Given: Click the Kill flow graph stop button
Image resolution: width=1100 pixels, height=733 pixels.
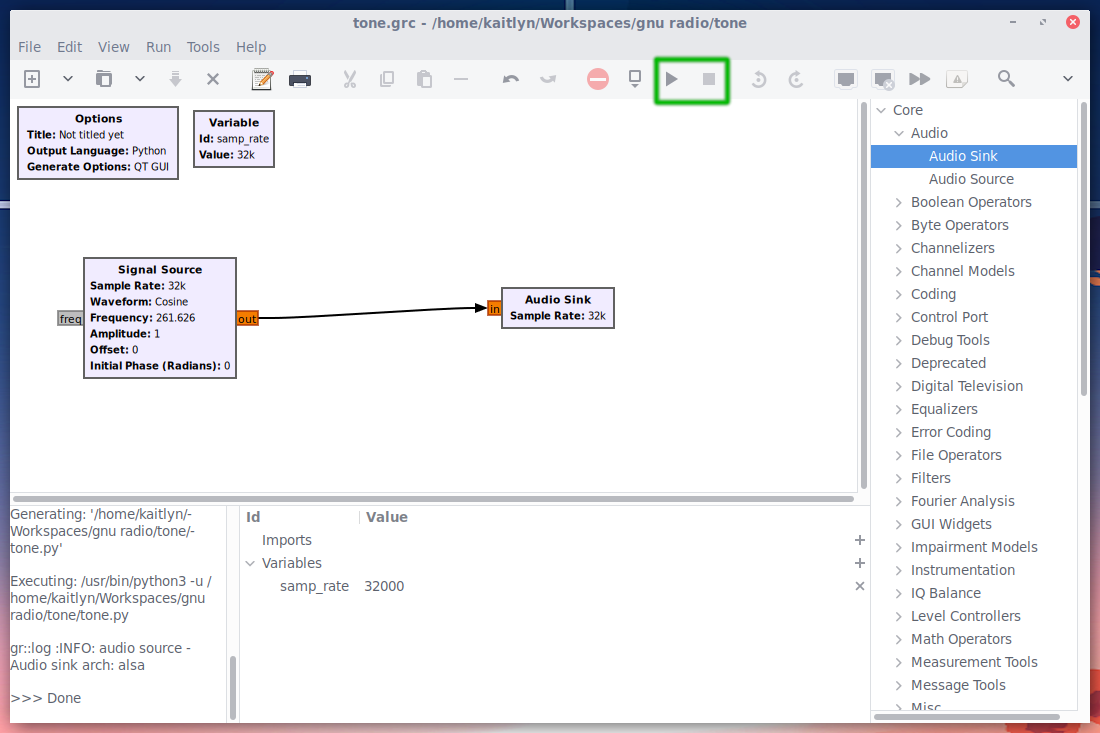Looking at the screenshot, I should point(709,79).
